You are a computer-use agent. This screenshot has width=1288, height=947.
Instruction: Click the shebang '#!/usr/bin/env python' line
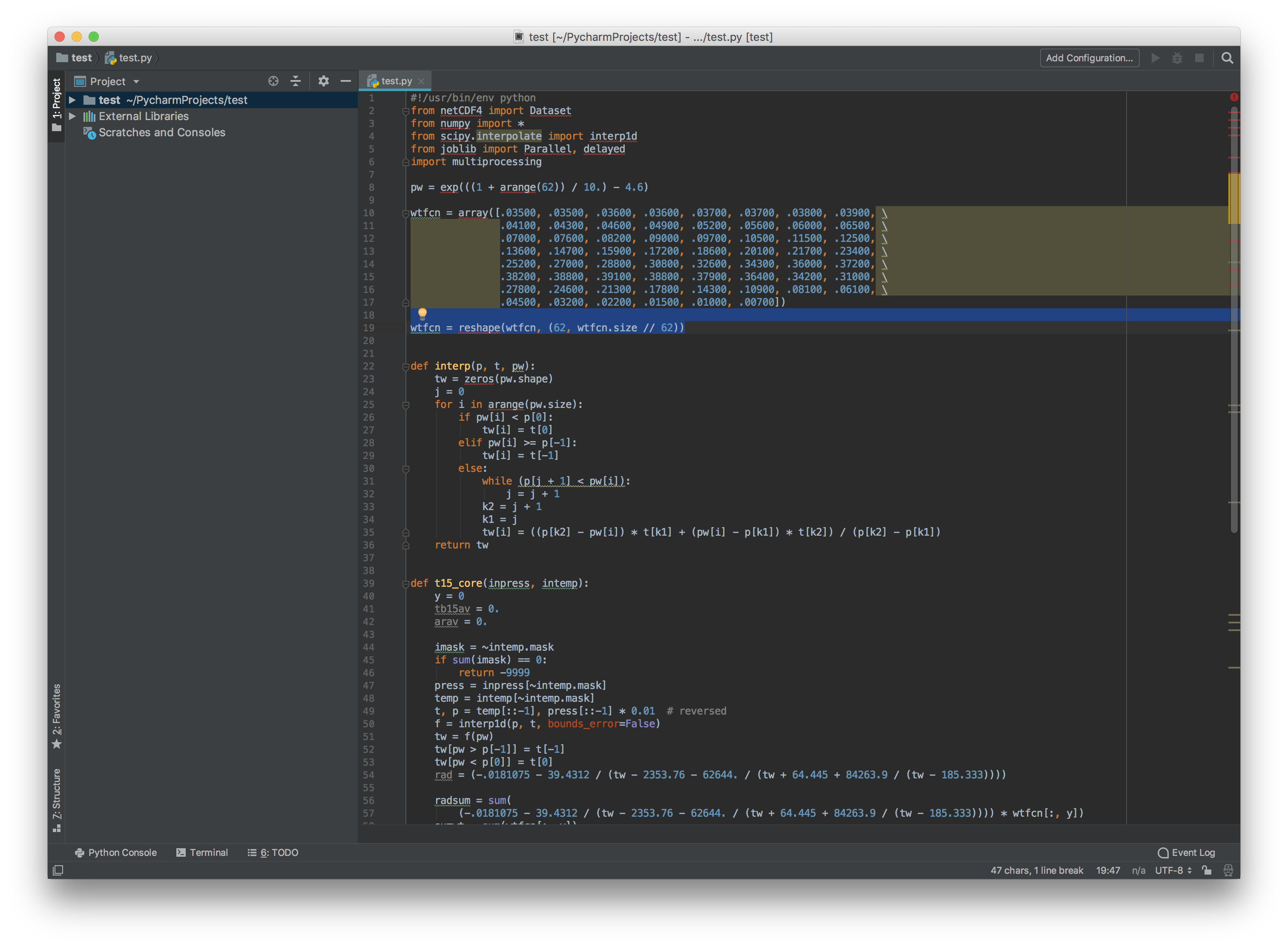tap(473, 98)
